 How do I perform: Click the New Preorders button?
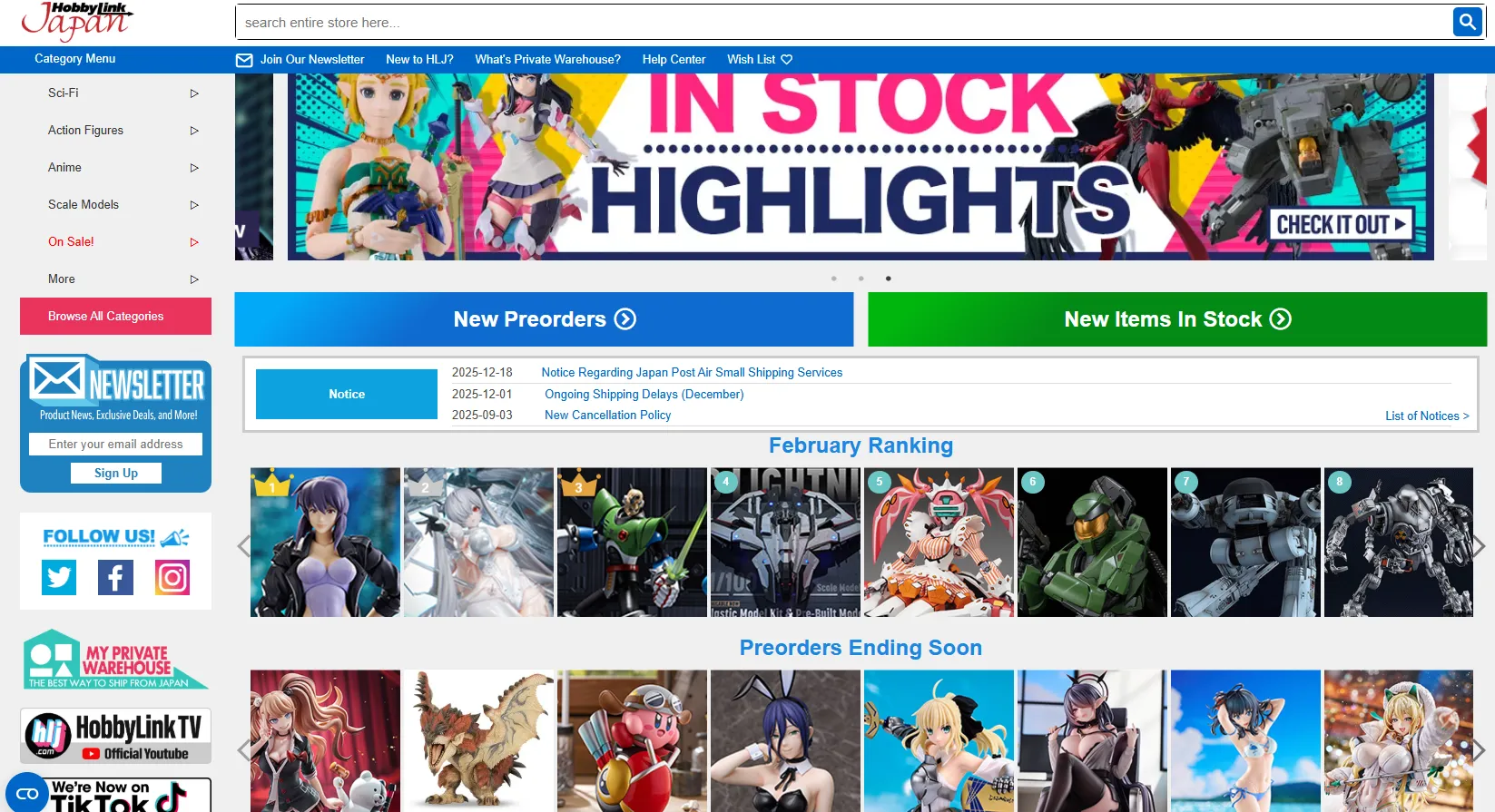point(544,319)
